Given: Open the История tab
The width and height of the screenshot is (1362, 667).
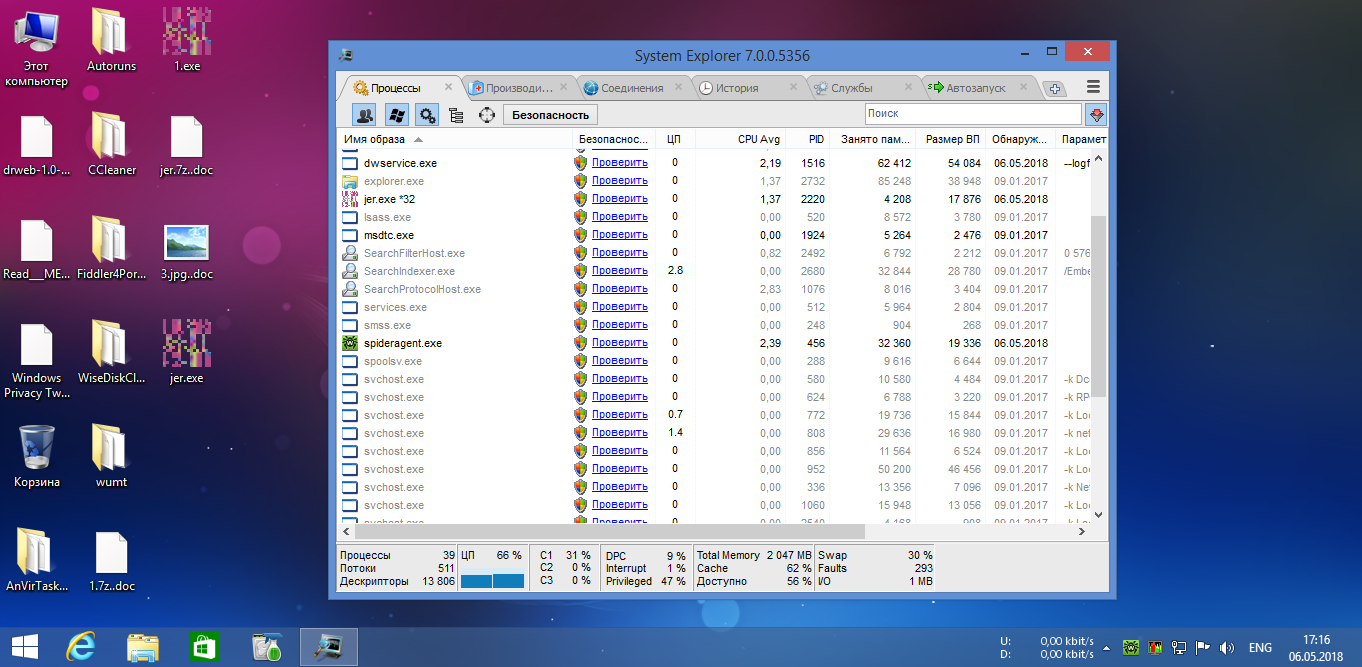Looking at the screenshot, I should [x=736, y=88].
